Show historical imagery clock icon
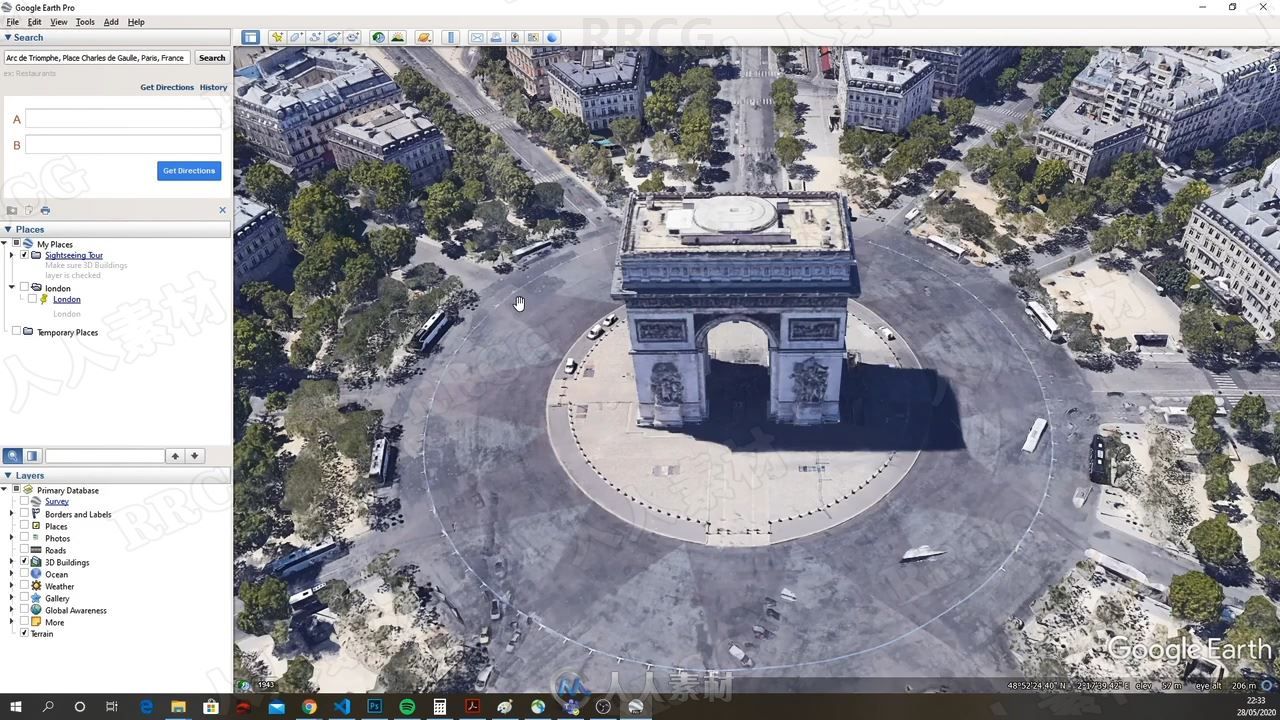1280x720 pixels. point(378,37)
